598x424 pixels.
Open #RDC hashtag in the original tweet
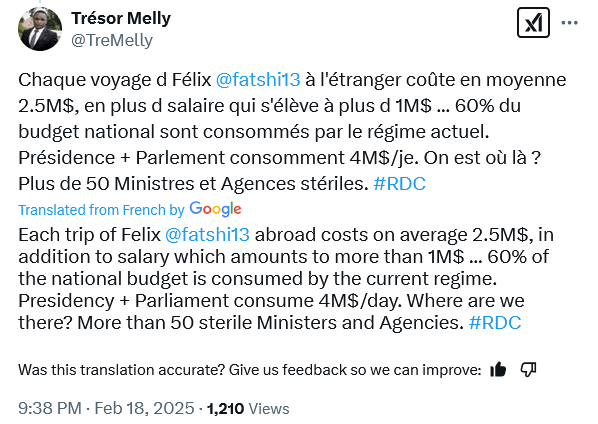pyautogui.click(x=399, y=184)
